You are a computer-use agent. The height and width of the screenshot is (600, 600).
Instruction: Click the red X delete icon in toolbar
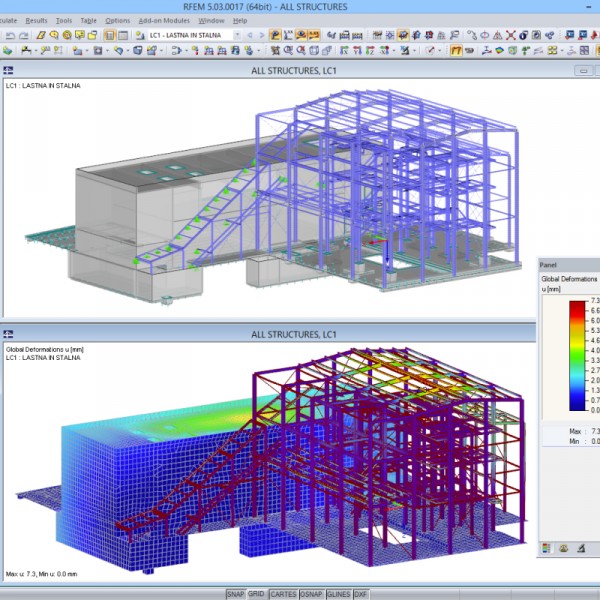coord(510,35)
